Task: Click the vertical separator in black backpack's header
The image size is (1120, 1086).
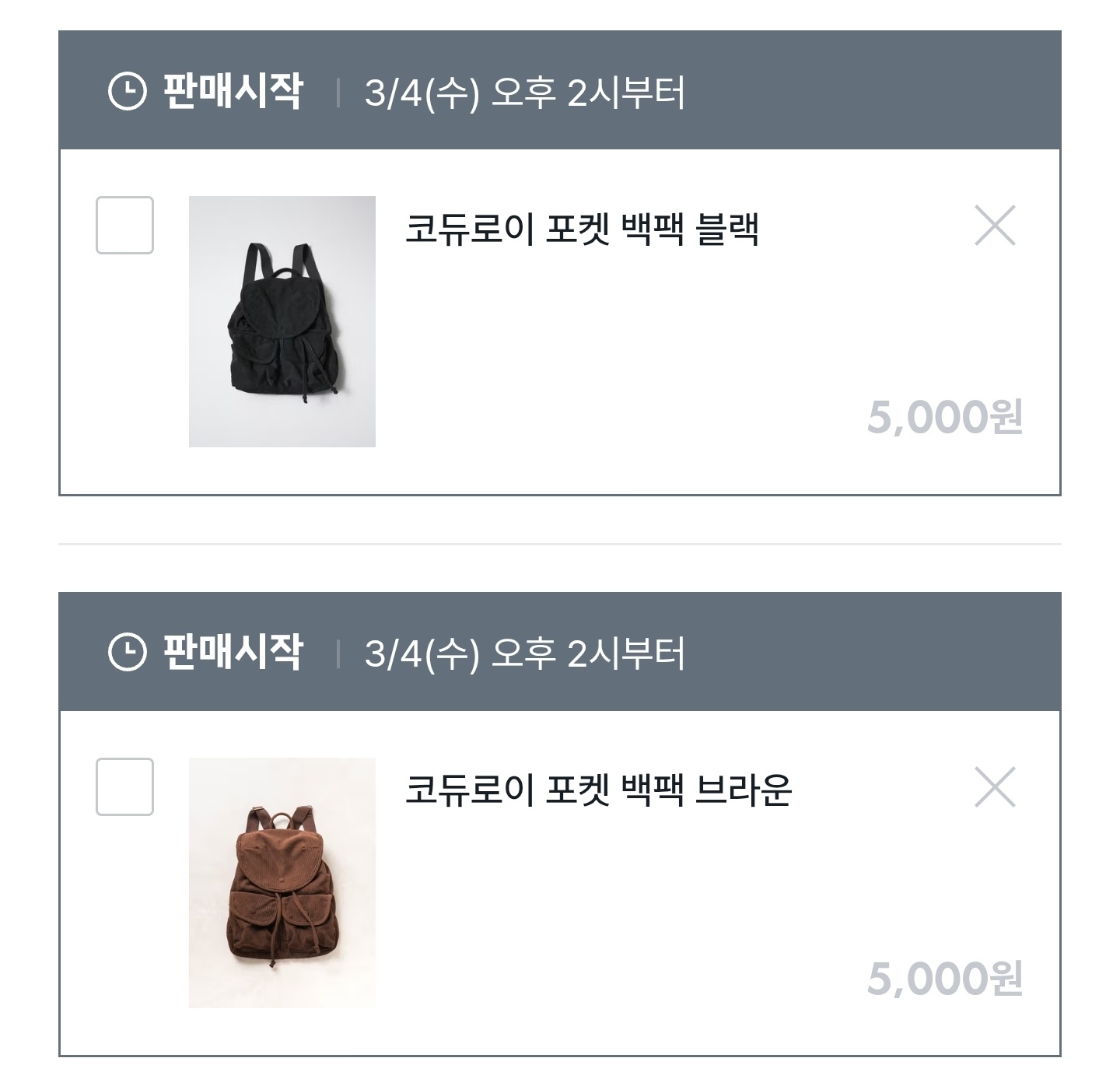Action: pyautogui.click(x=338, y=93)
